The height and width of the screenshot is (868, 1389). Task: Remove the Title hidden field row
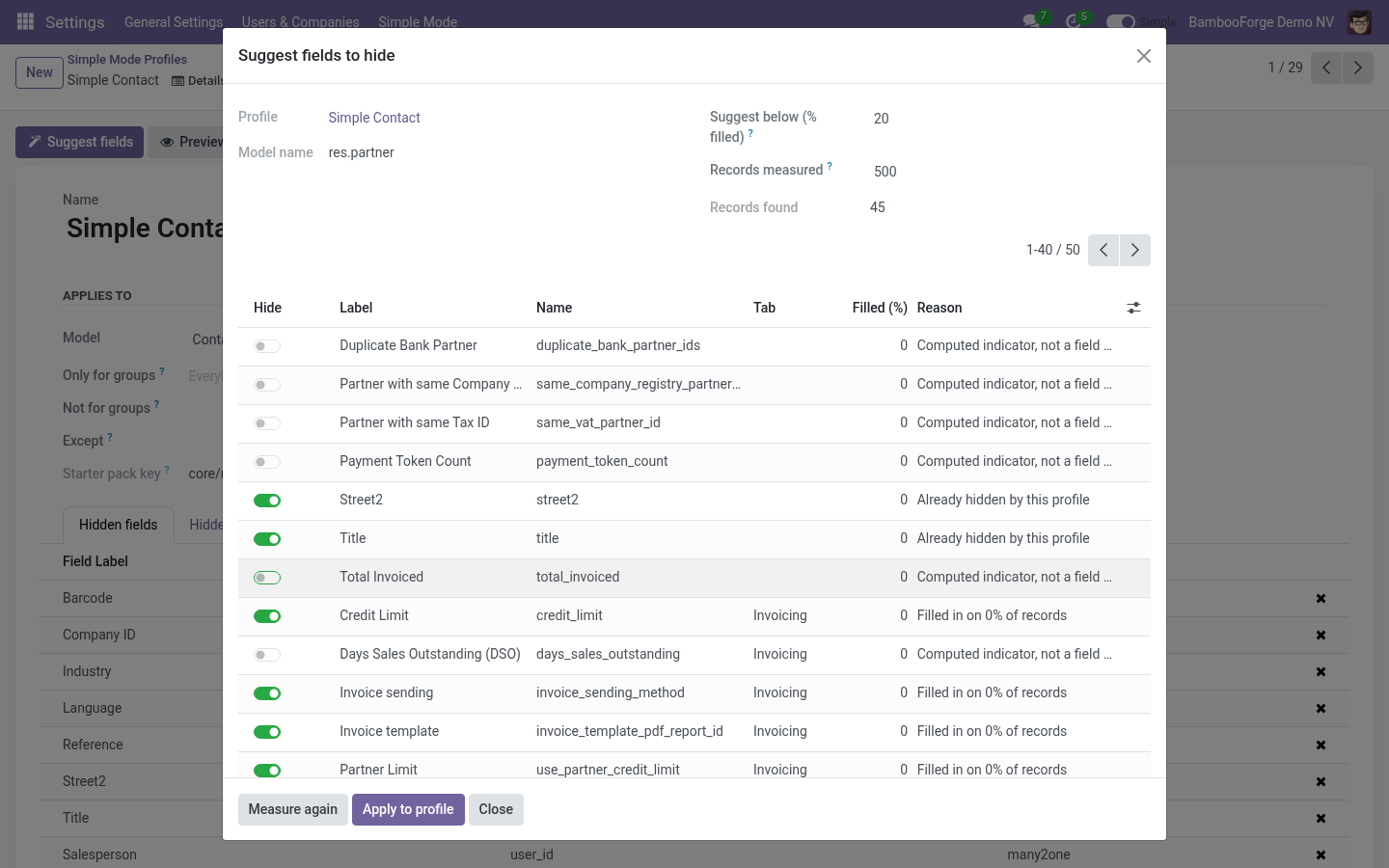pos(1321,819)
